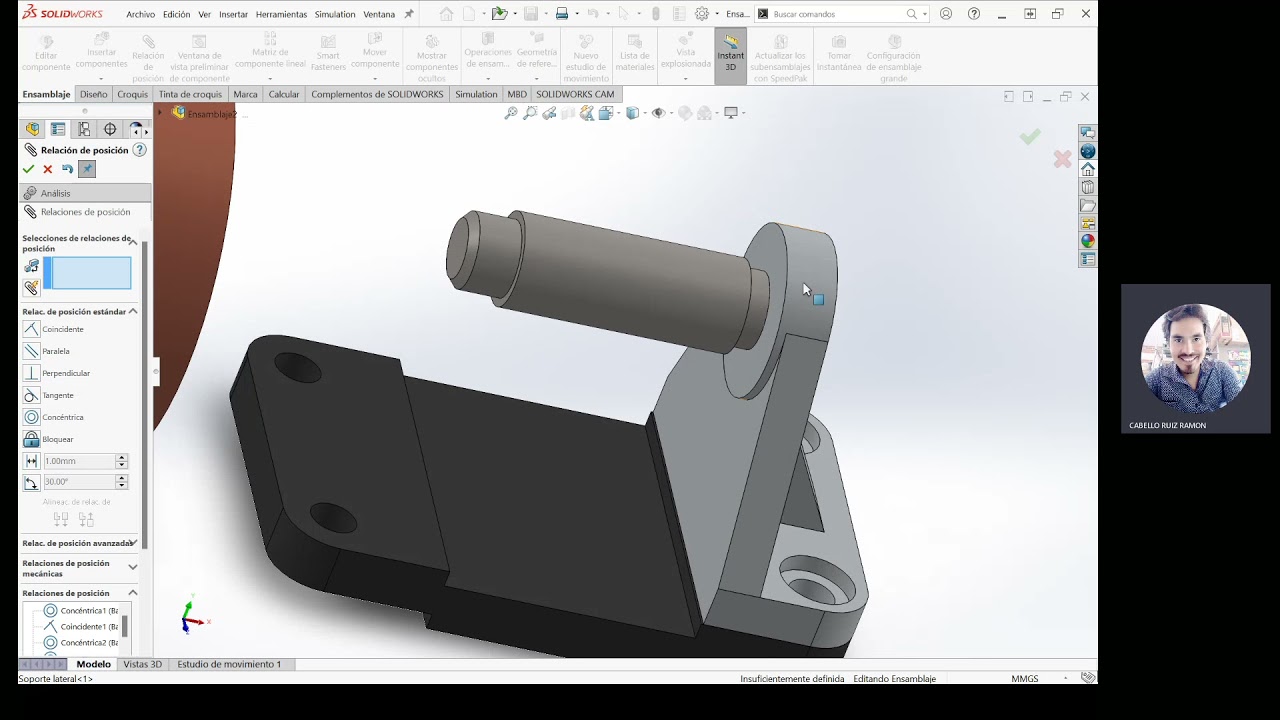Select Paralela mate type
This screenshot has height=720, width=1280.
point(47,351)
